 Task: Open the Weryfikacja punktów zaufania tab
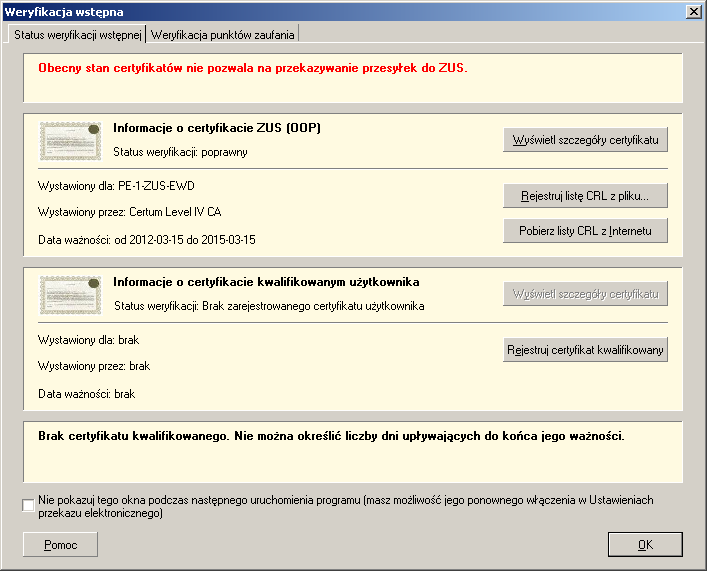[x=222, y=35]
